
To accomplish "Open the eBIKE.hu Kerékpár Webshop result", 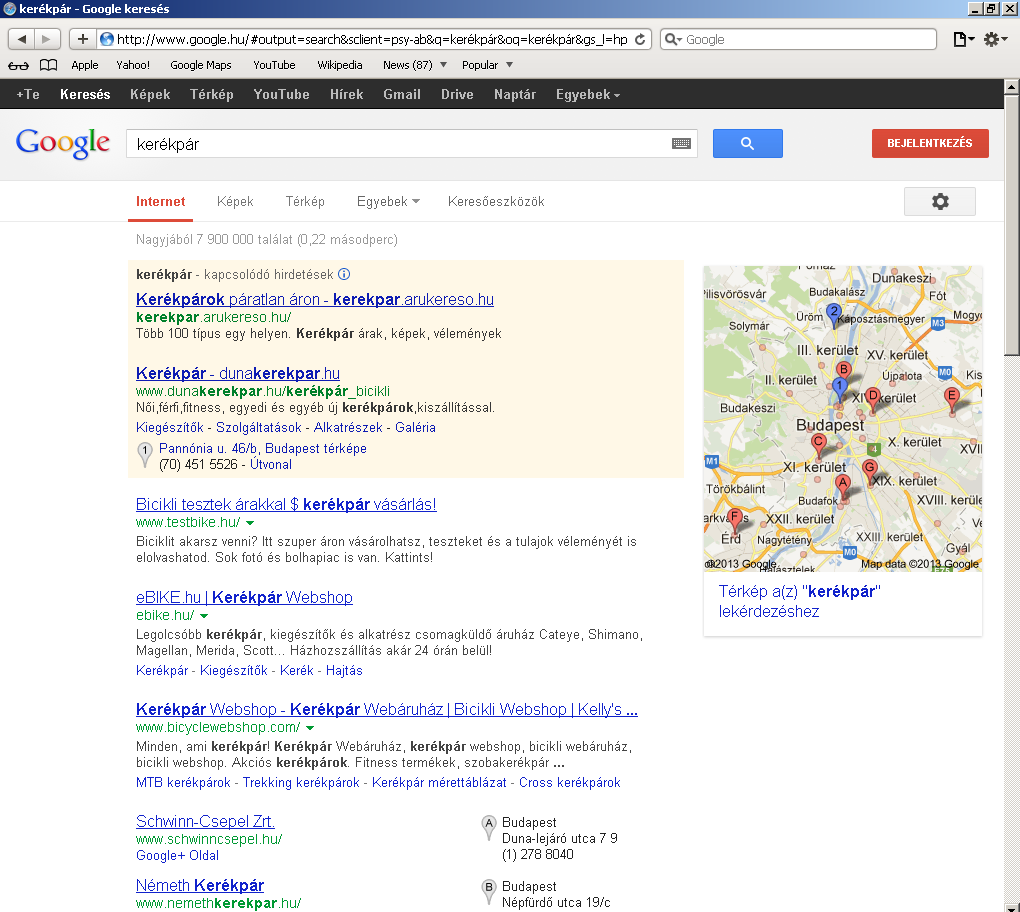I will 244,597.
